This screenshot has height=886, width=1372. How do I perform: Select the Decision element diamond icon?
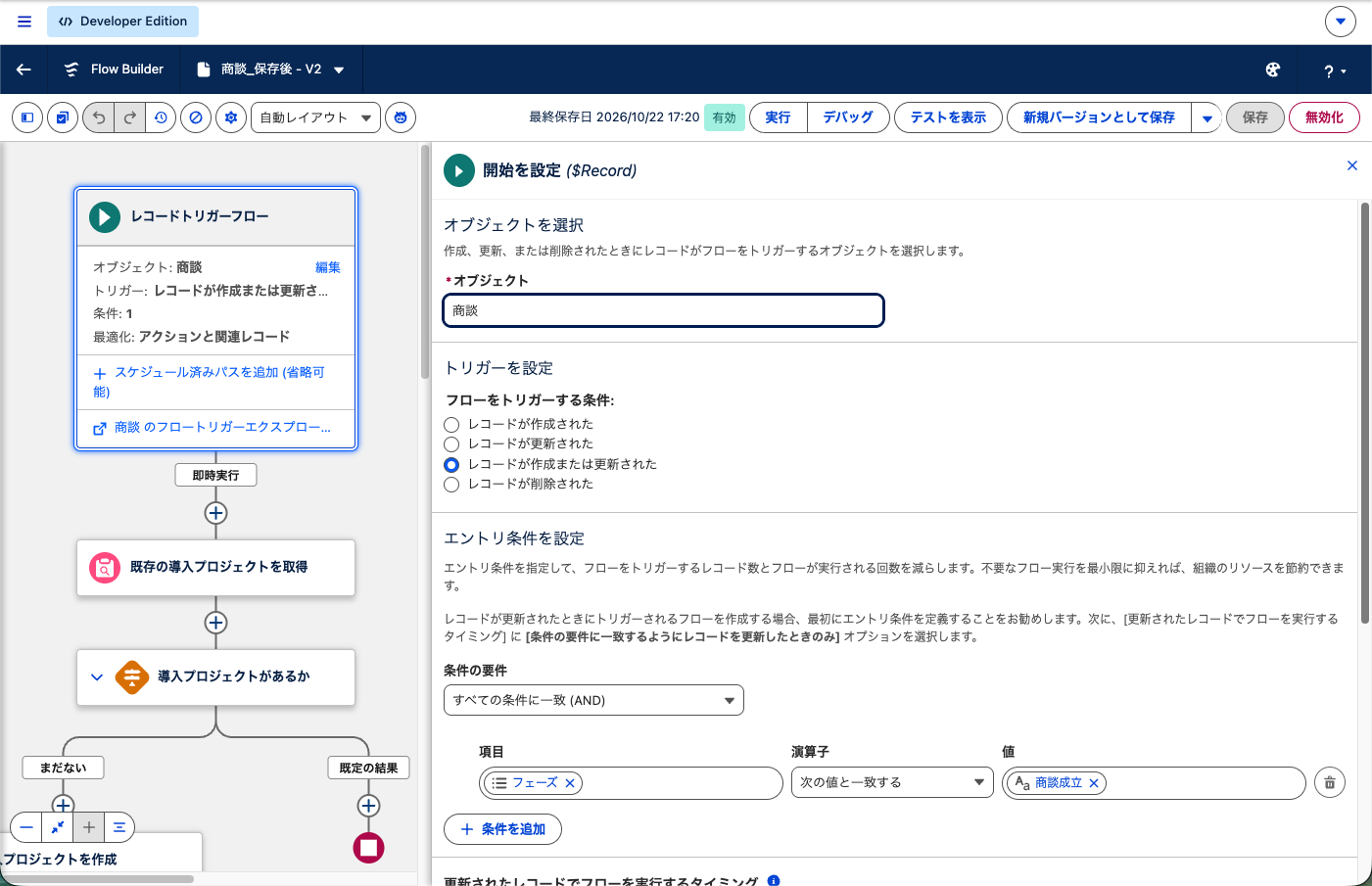tap(132, 676)
